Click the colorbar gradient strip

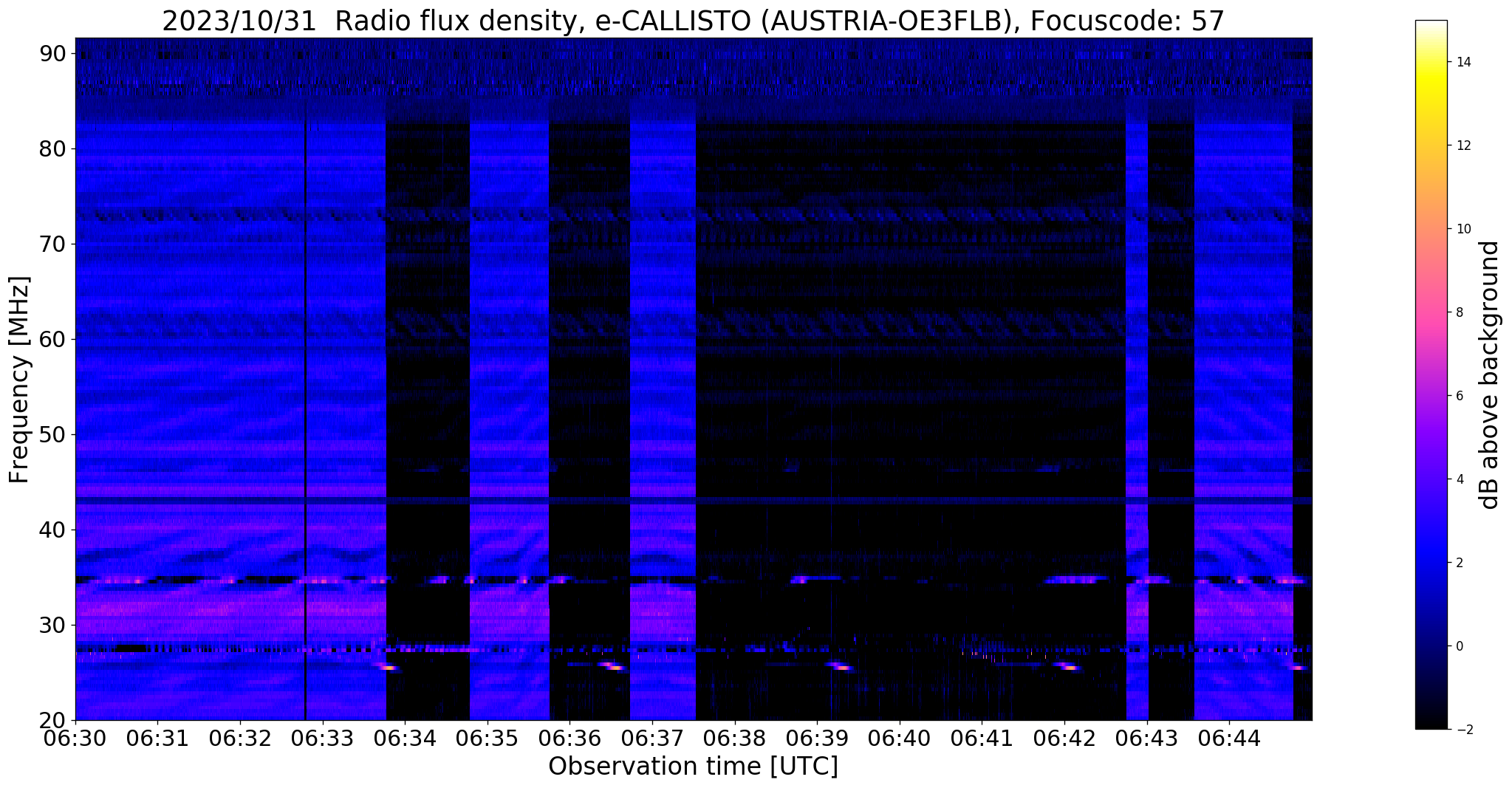[1431, 375]
